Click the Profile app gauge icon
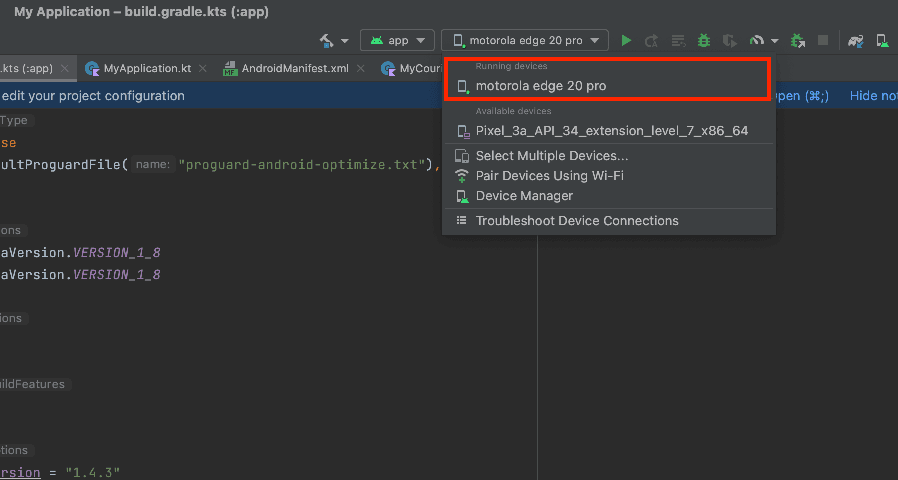898x480 pixels. 757,41
